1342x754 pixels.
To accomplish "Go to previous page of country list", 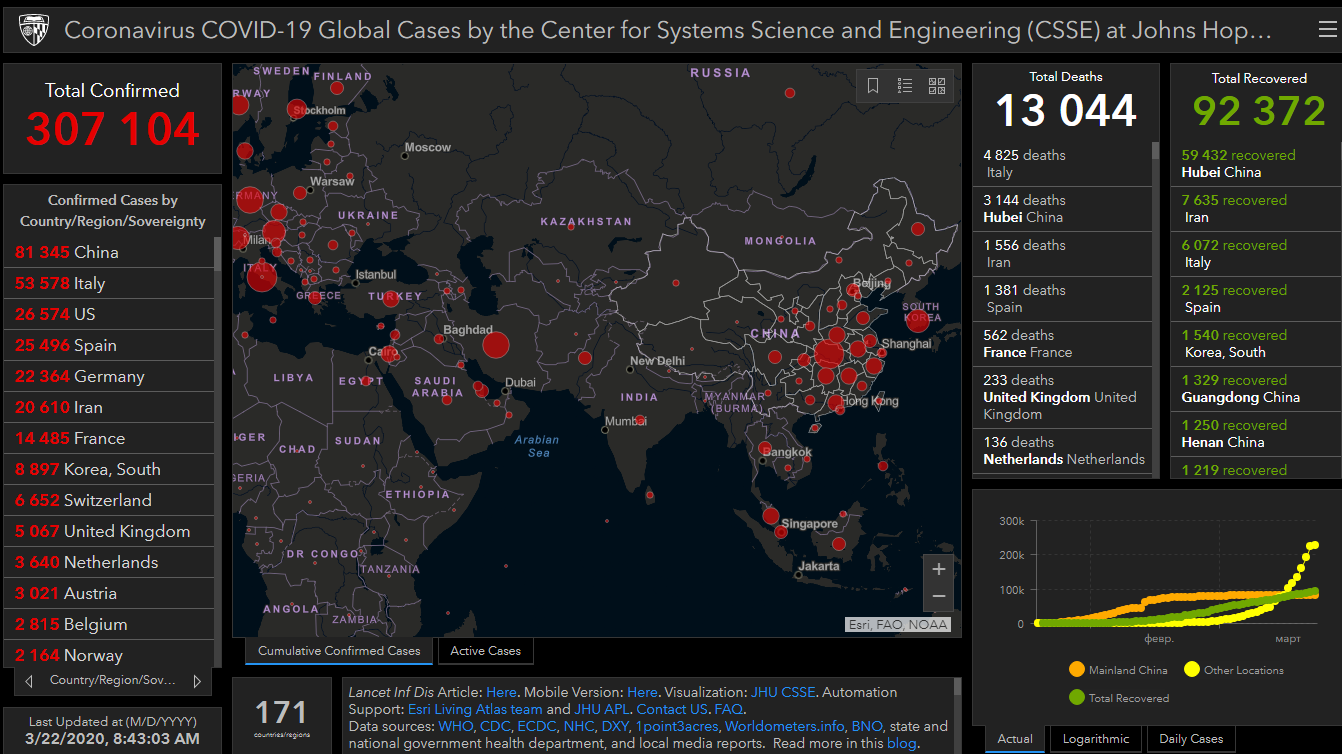I will click(29, 681).
